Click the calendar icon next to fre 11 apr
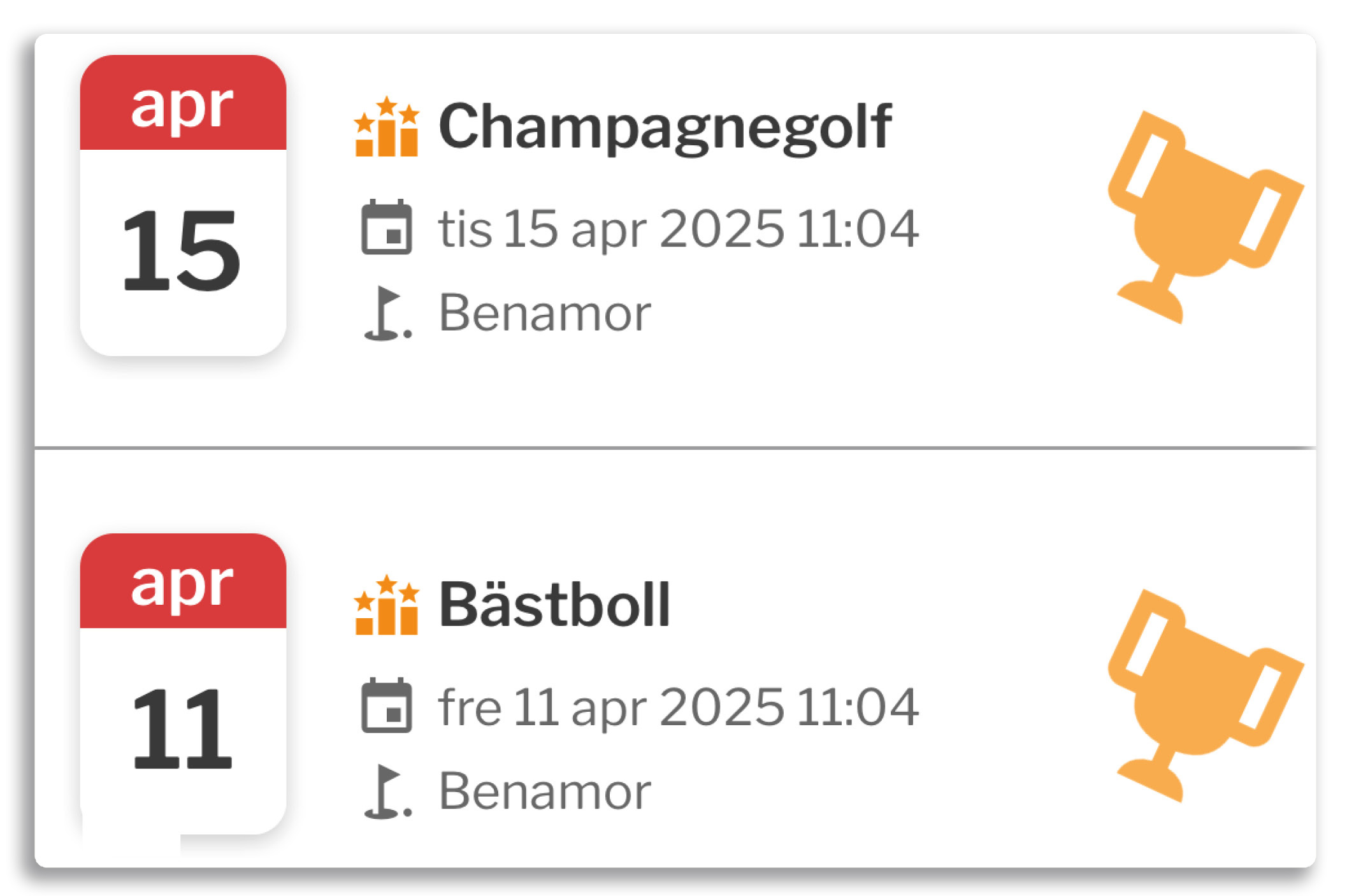Screen dimensions: 1347x896 [x=387, y=705]
